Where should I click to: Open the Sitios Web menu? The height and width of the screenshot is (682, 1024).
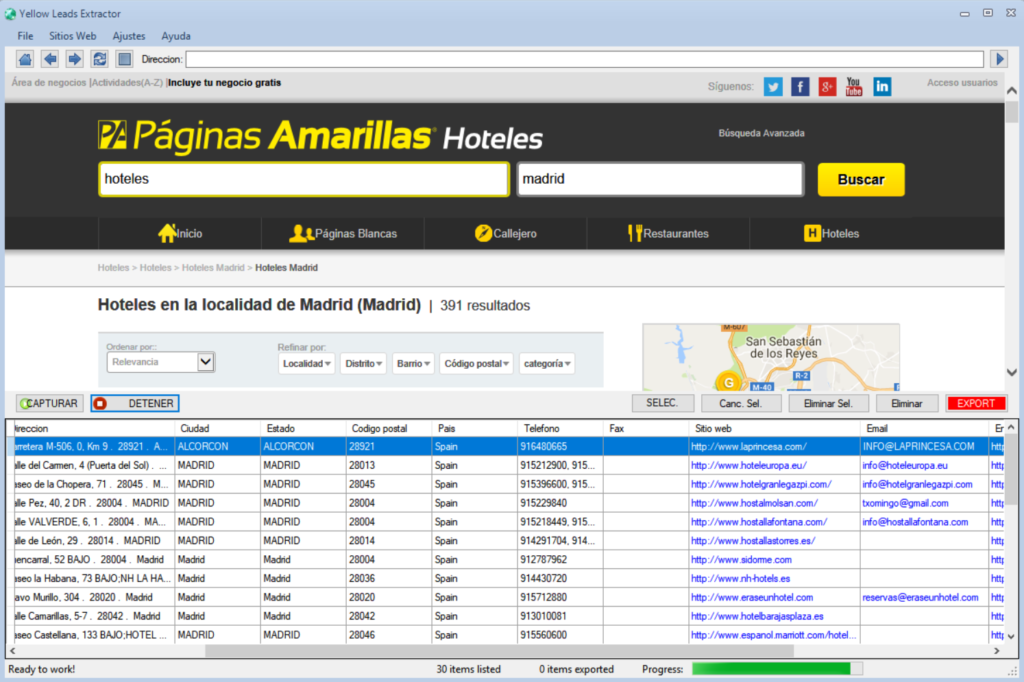[x=72, y=36]
